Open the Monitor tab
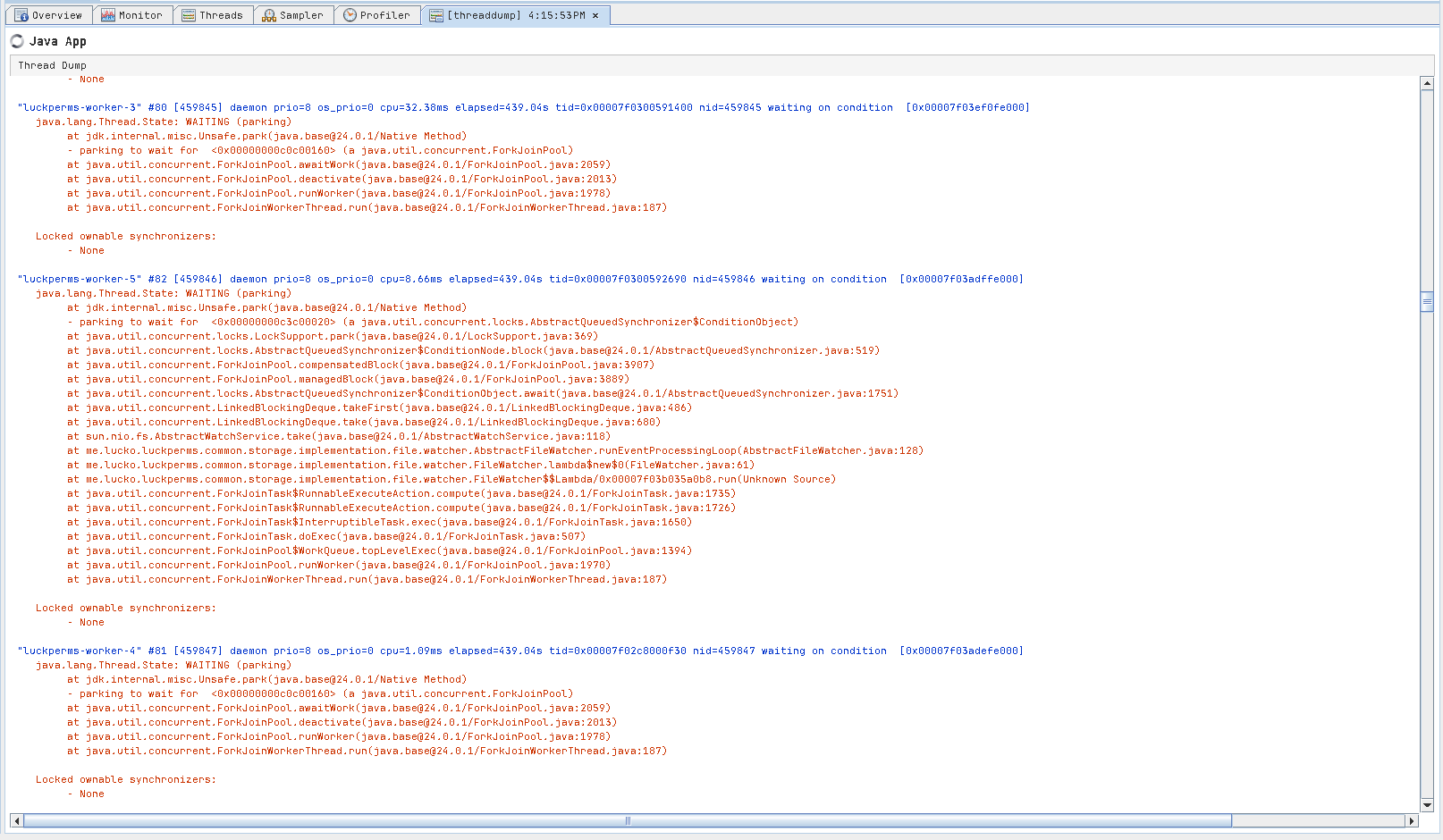The image size is (1443, 840). (x=131, y=15)
